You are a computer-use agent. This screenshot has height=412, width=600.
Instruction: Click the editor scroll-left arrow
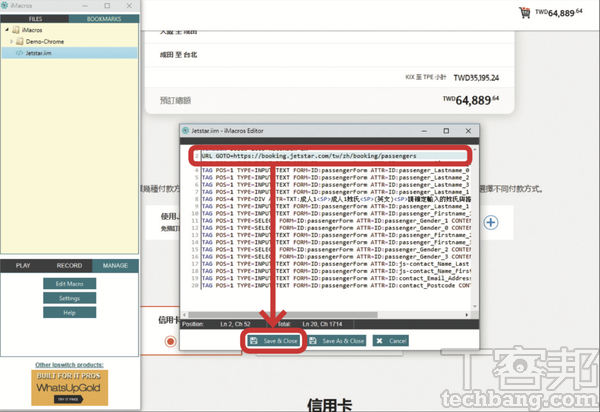184,314
